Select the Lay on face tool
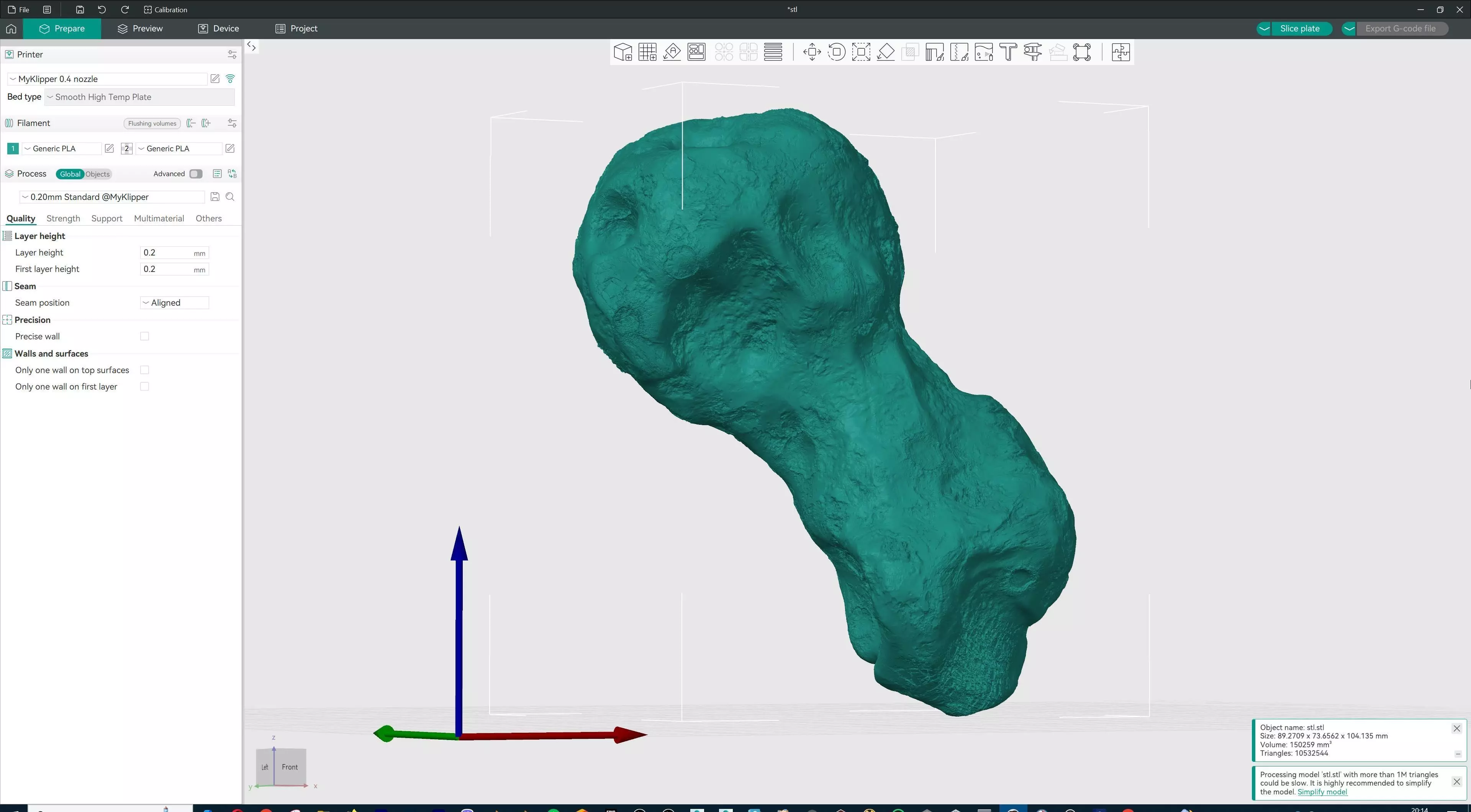Image resolution: width=1471 pixels, height=812 pixels. [886, 52]
